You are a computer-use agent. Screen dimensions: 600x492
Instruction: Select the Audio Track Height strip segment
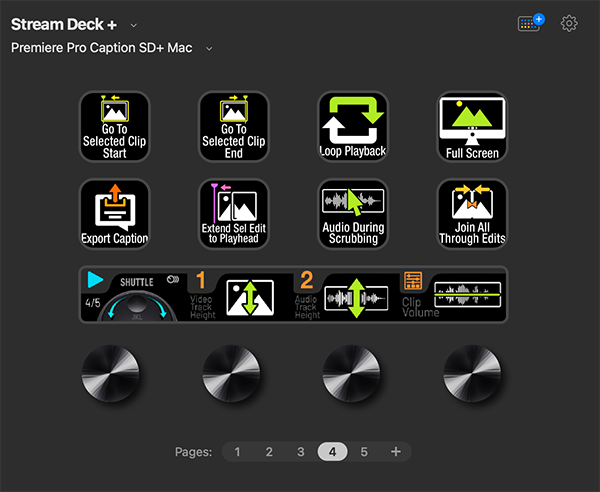(x=346, y=295)
